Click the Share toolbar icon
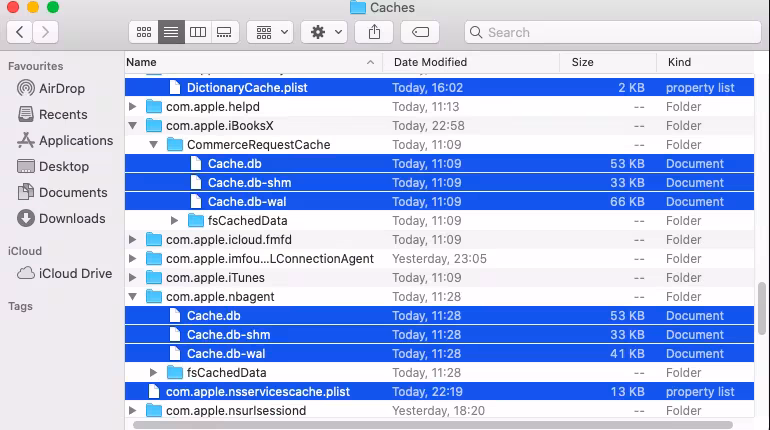 coord(374,32)
